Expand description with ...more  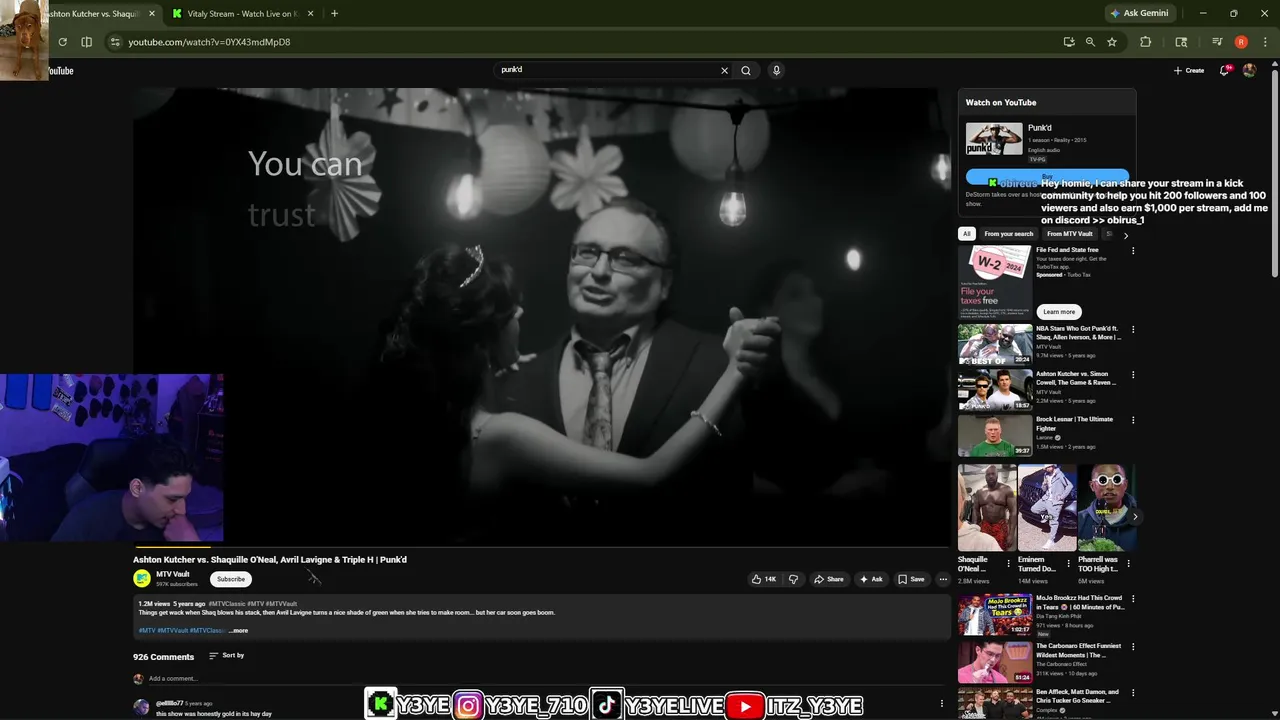[x=238, y=631]
